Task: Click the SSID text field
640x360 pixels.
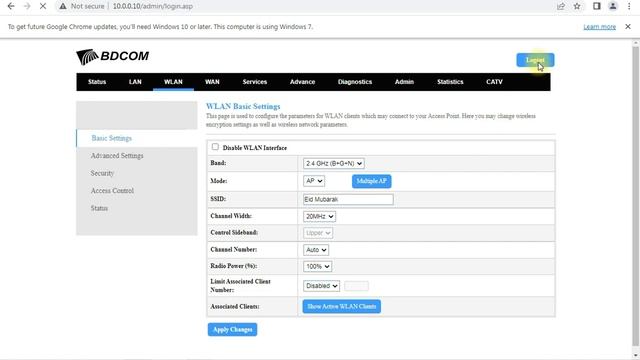Action: tap(348, 199)
